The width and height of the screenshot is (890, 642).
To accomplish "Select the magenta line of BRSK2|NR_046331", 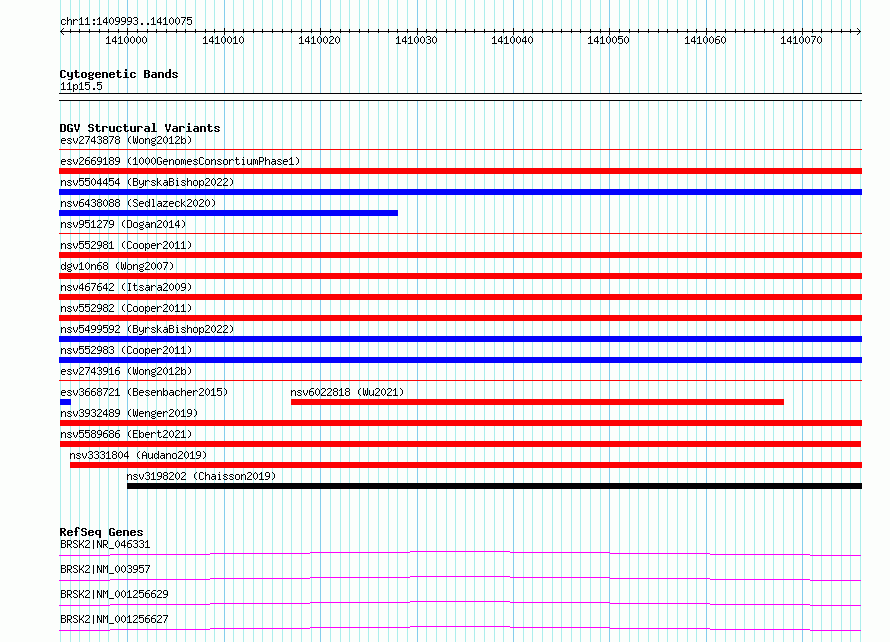I will pyautogui.click(x=460, y=553).
